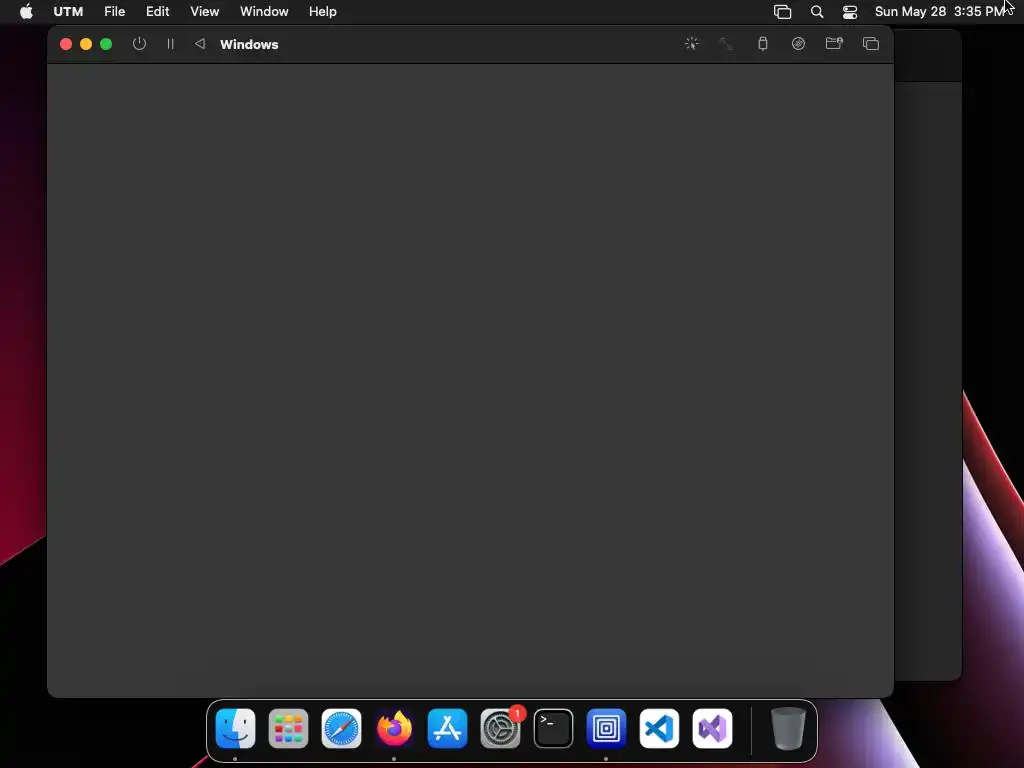Viewport: 1024px width, 768px height.
Task: Open the File menu
Action: (114, 11)
